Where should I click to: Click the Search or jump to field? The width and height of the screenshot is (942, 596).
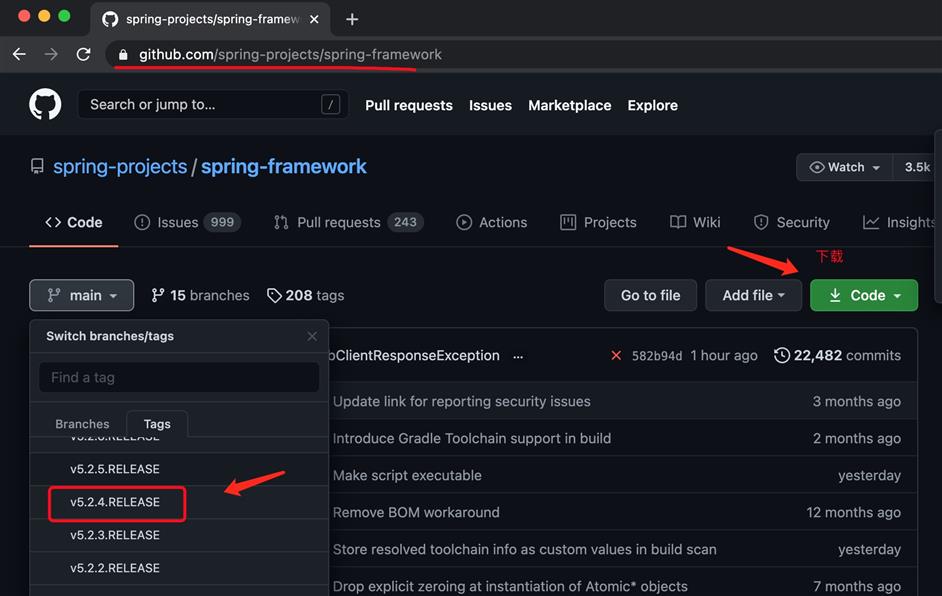[x=200, y=105]
